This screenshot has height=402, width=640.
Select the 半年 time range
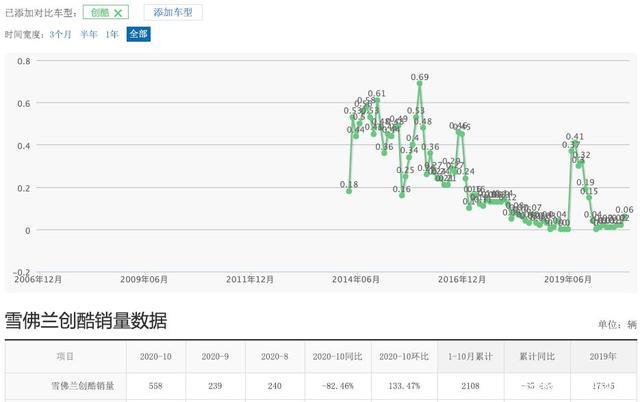89,34
